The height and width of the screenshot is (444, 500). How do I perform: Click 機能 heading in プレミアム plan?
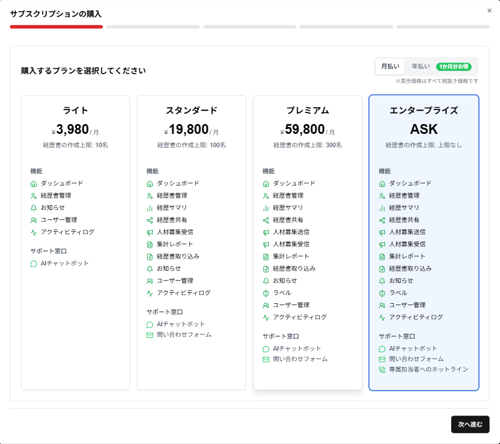(269, 171)
